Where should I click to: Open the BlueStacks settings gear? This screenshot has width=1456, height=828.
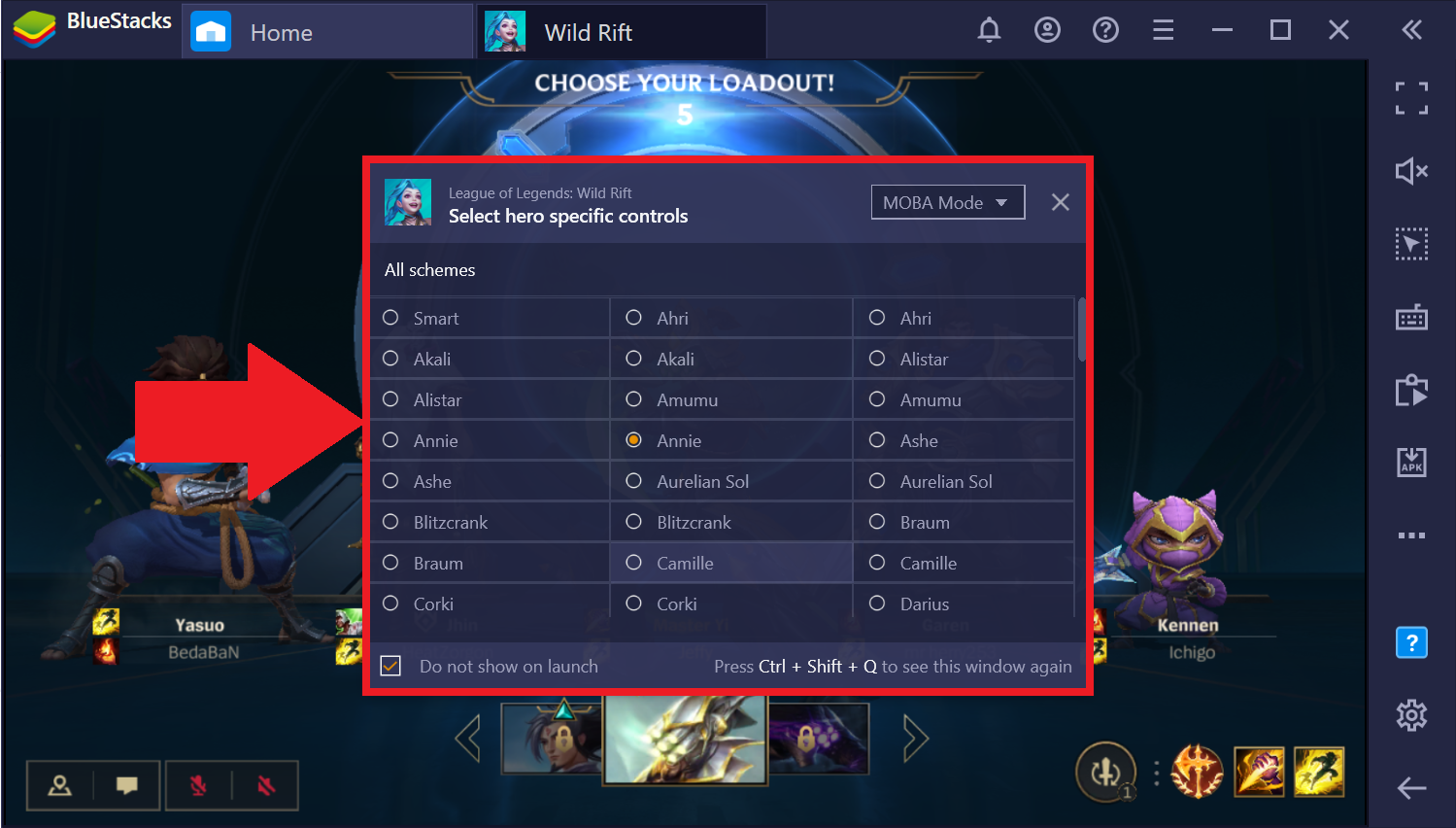(x=1411, y=715)
